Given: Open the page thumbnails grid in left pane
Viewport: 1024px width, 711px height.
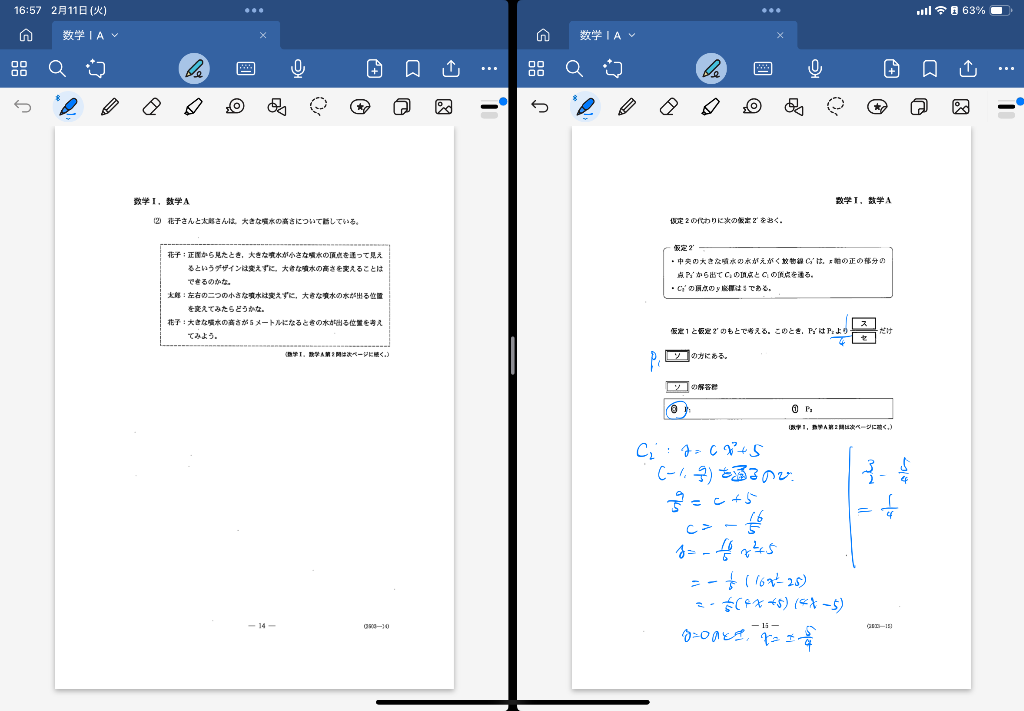Looking at the screenshot, I should 19,69.
